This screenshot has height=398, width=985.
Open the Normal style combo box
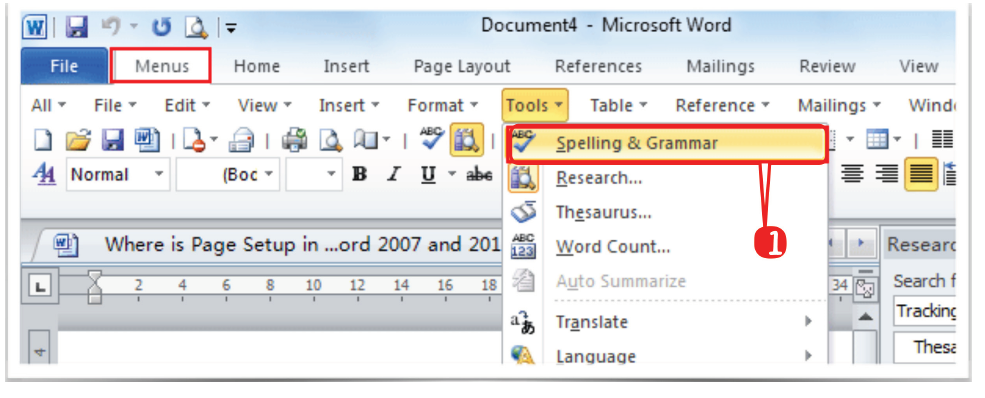(x=117, y=175)
